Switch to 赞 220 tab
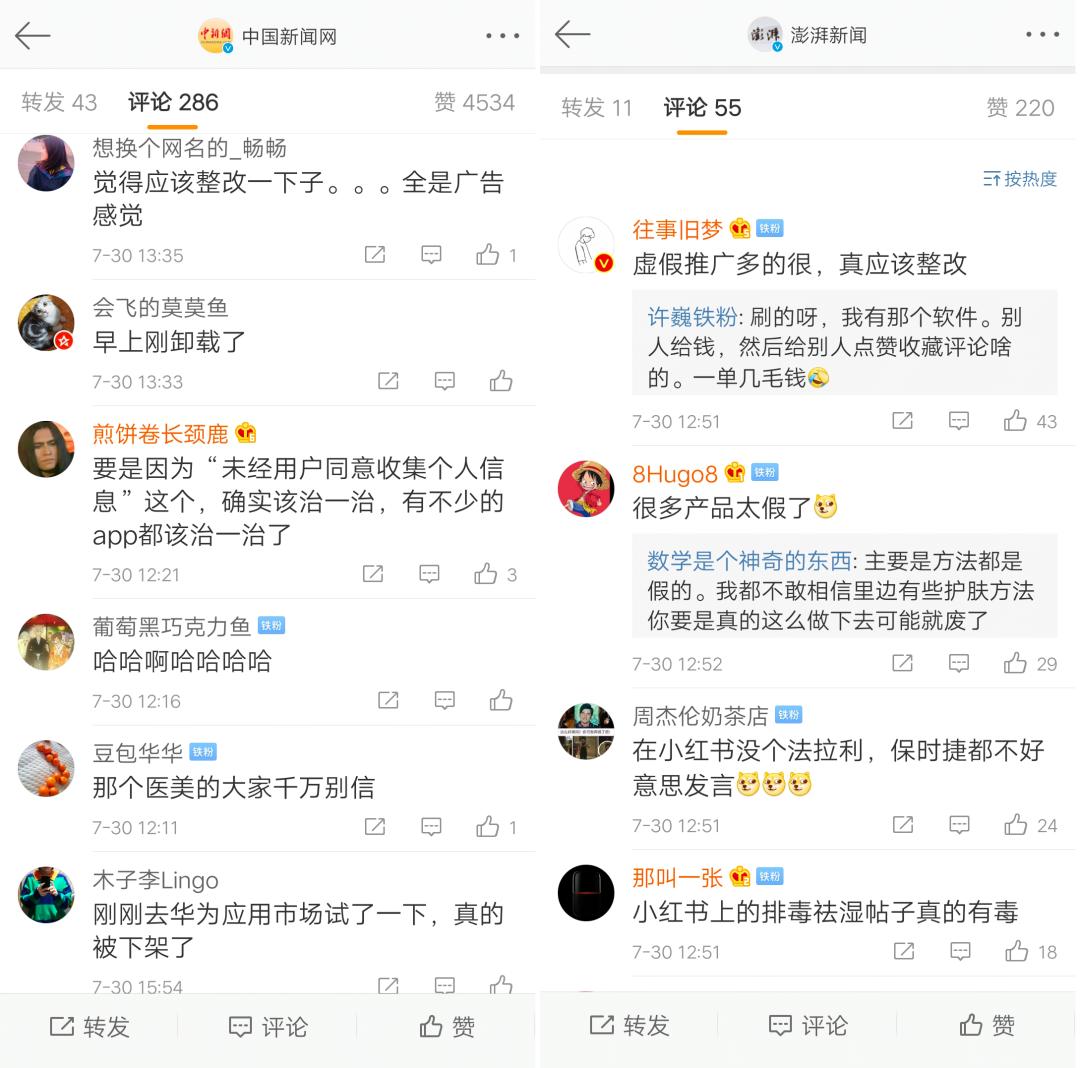The image size is (1080, 1068). point(1020,108)
